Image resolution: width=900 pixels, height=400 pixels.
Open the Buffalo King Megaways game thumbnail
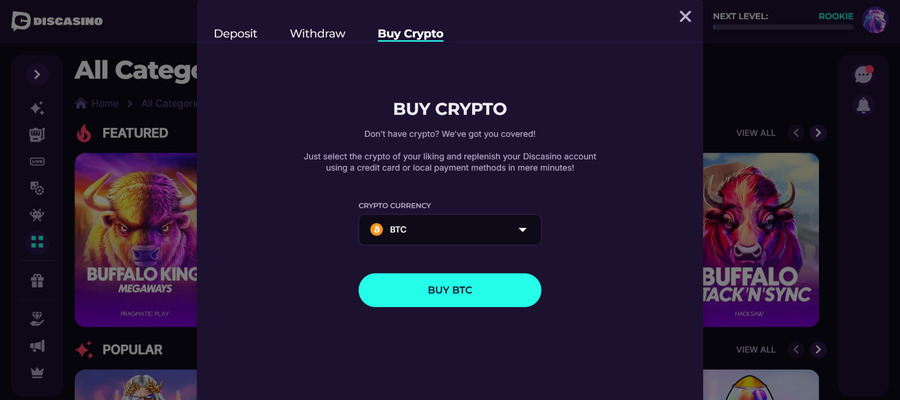click(136, 240)
